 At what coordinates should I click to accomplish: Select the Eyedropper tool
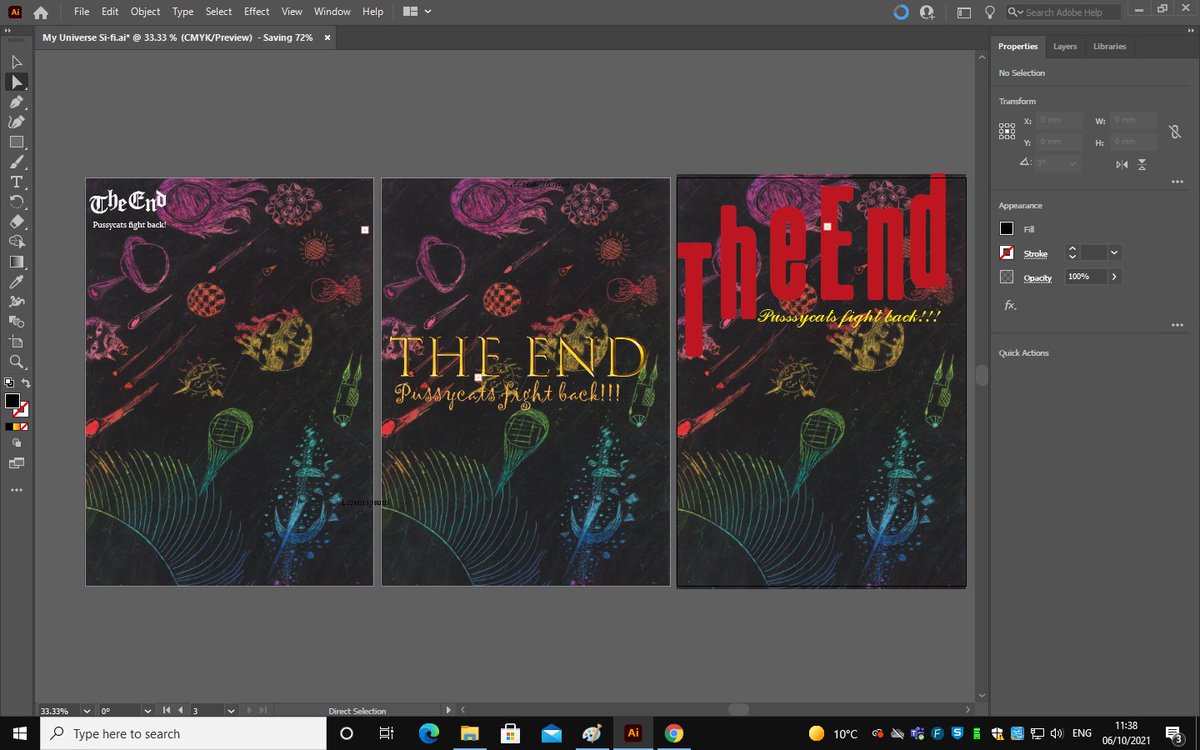(x=17, y=282)
